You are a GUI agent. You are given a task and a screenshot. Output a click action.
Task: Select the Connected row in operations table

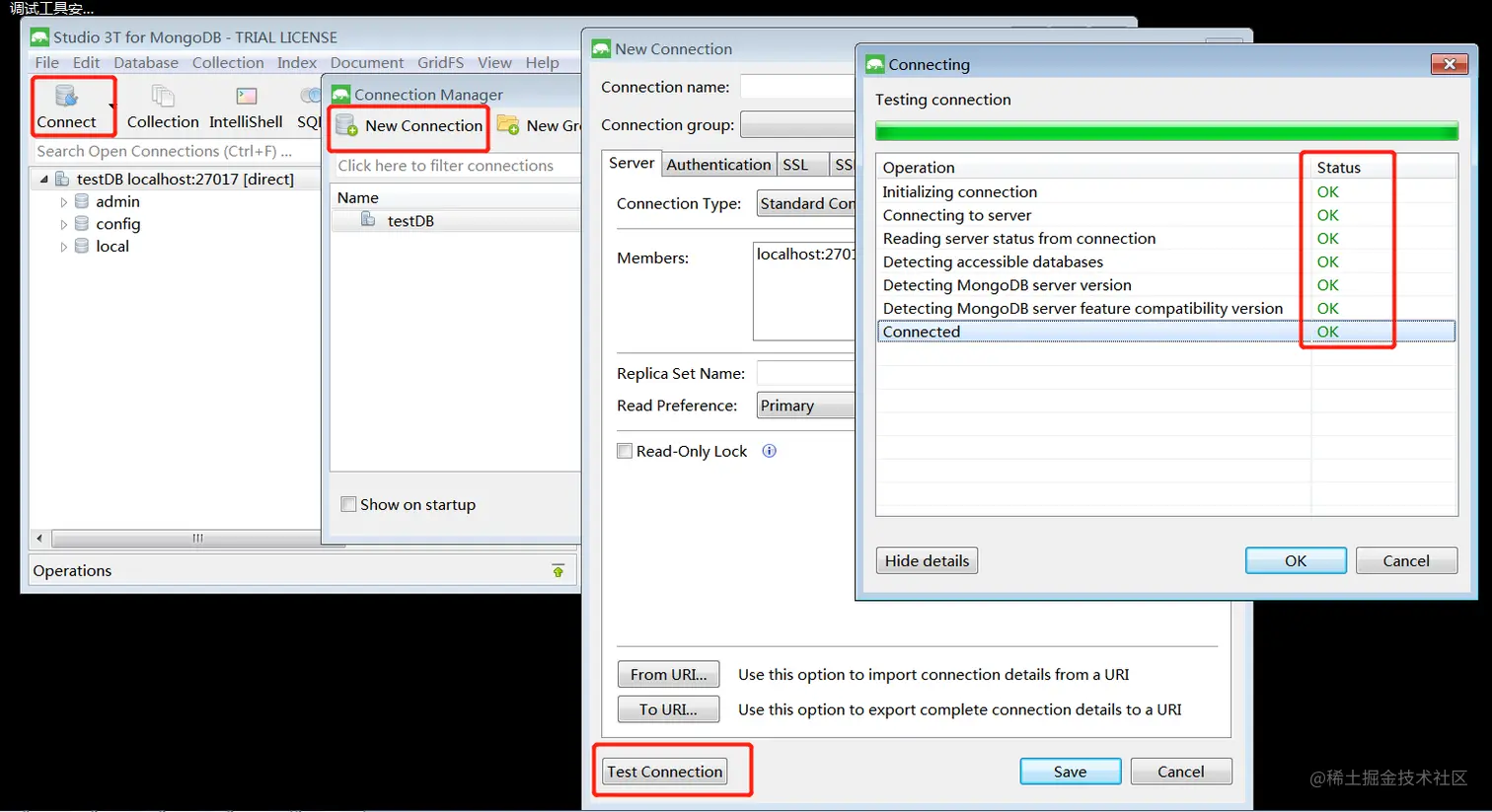click(1166, 332)
